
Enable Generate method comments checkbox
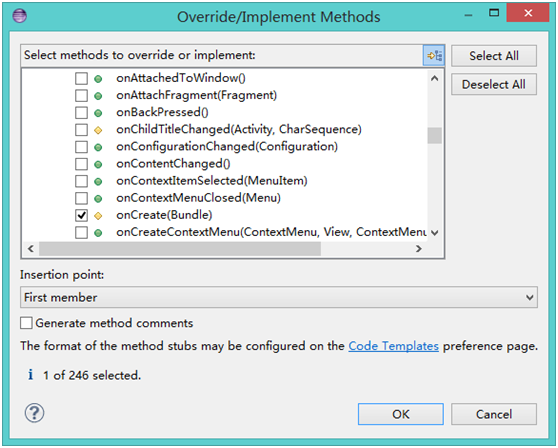tap(26, 323)
